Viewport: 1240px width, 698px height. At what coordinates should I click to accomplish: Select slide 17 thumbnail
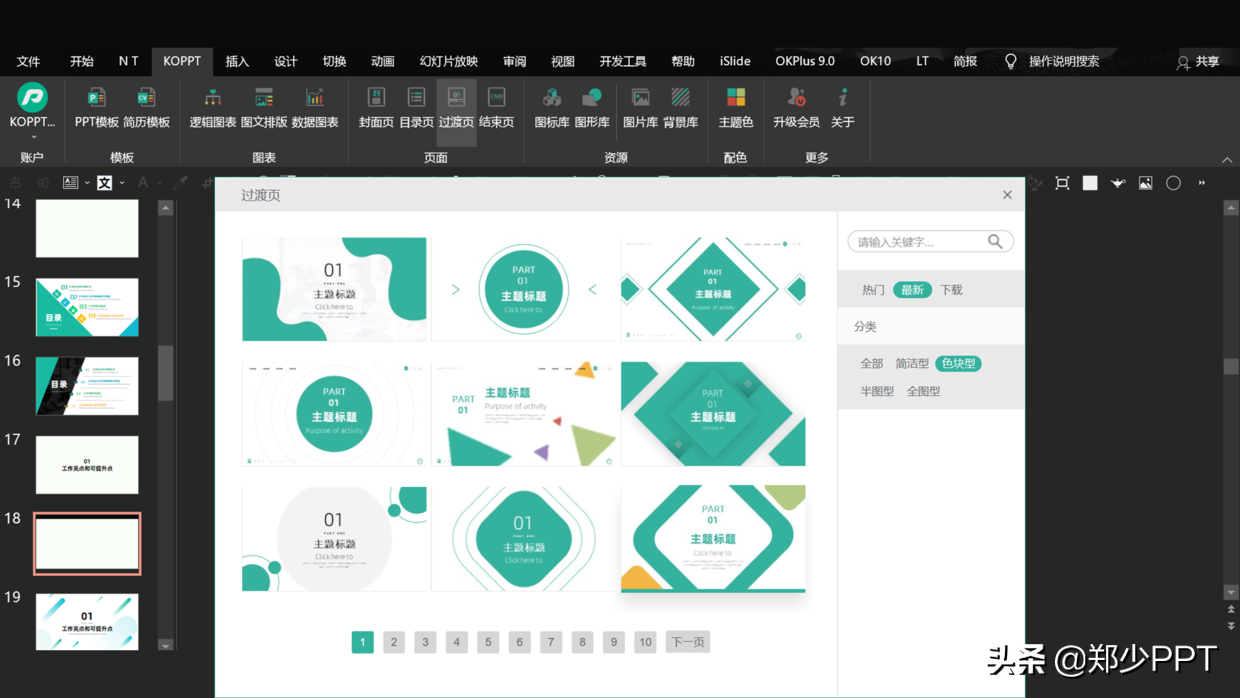(87, 465)
